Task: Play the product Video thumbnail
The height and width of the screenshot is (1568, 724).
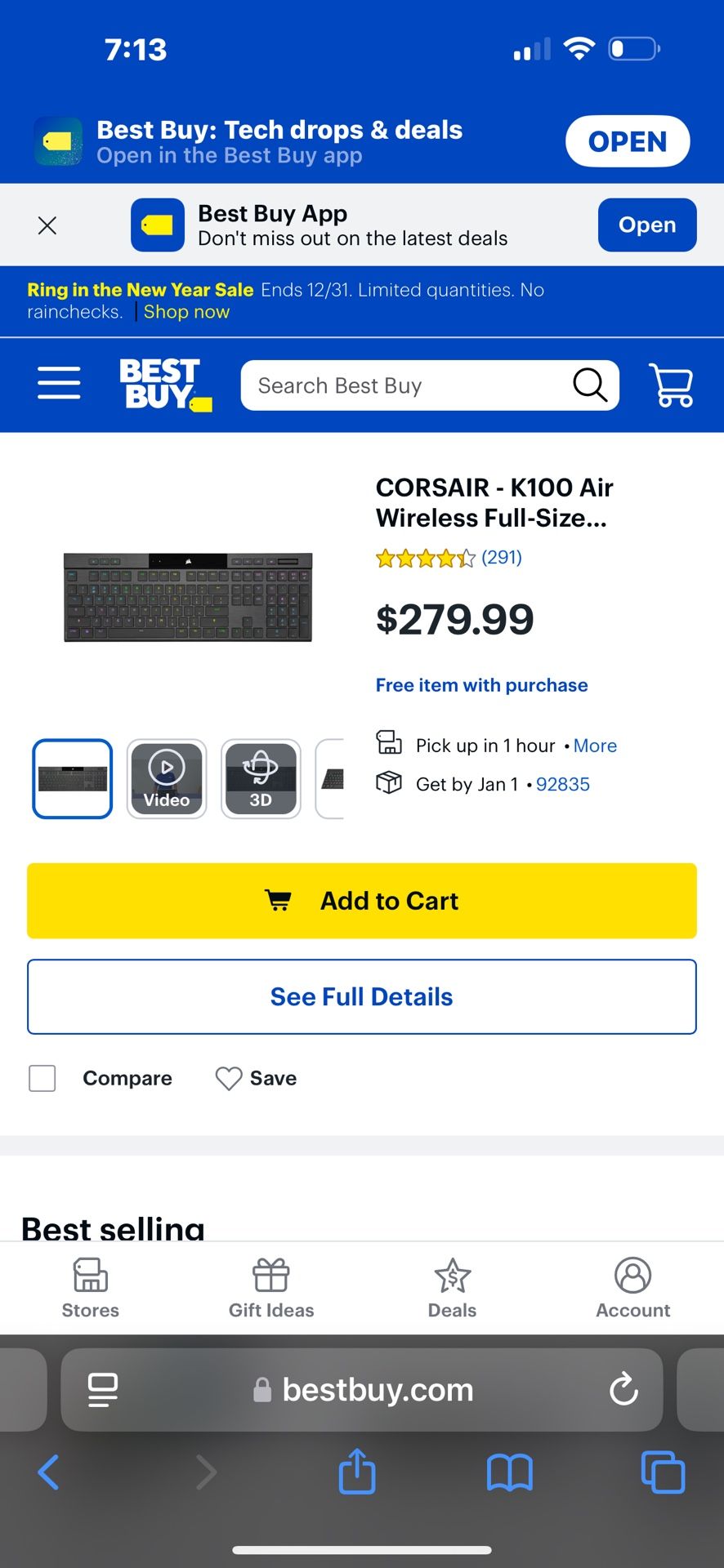Action: click(x=167, y=778)
